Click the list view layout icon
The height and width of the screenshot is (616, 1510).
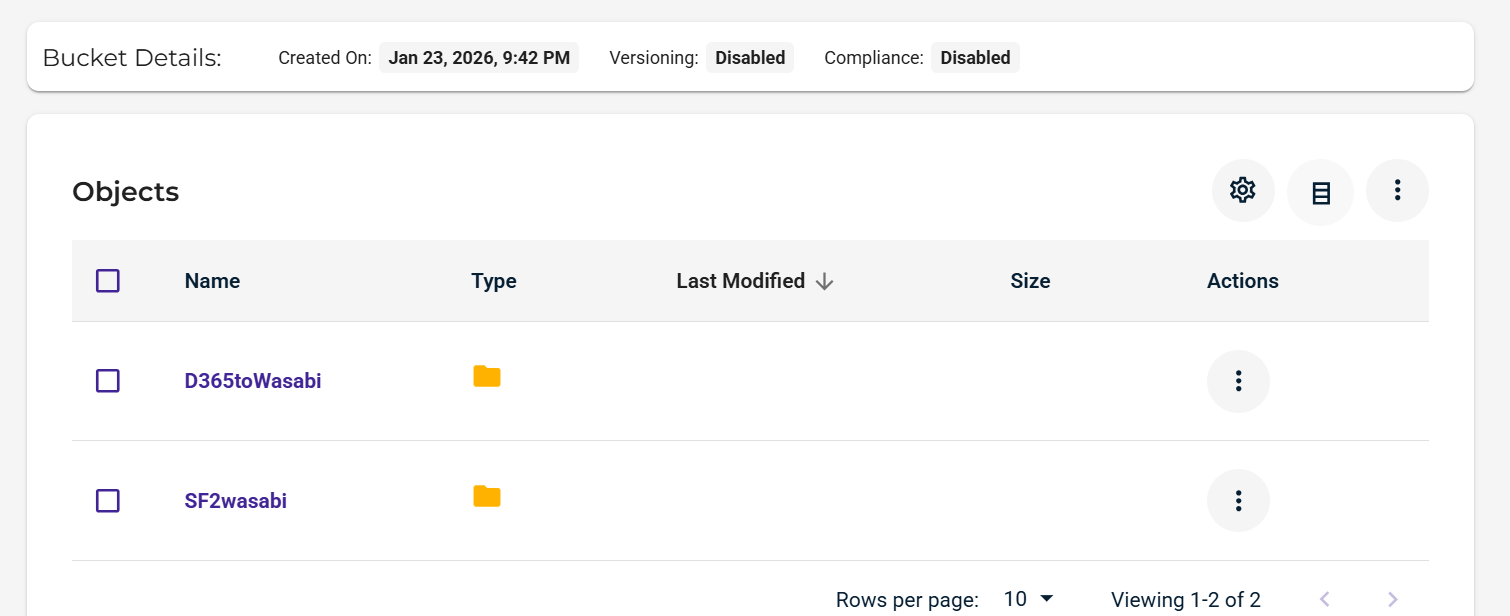tap(1320, 192)
